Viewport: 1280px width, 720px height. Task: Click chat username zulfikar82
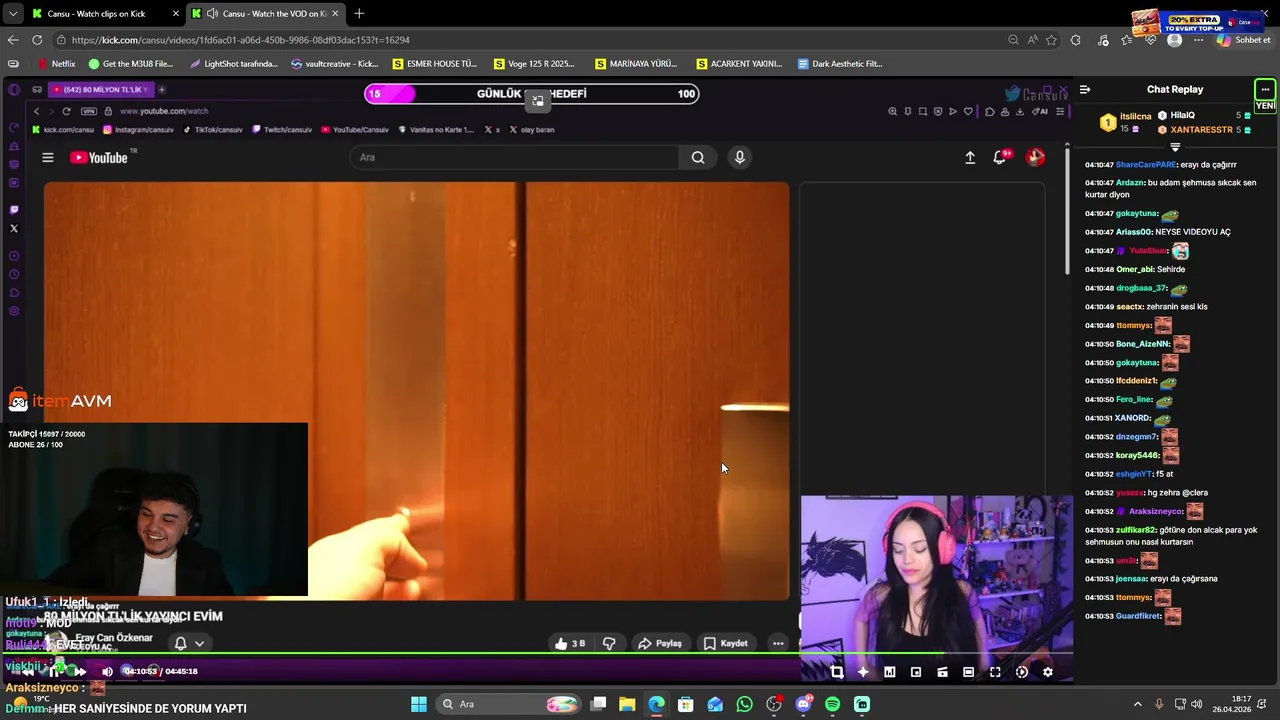[x=1136, y=529]
